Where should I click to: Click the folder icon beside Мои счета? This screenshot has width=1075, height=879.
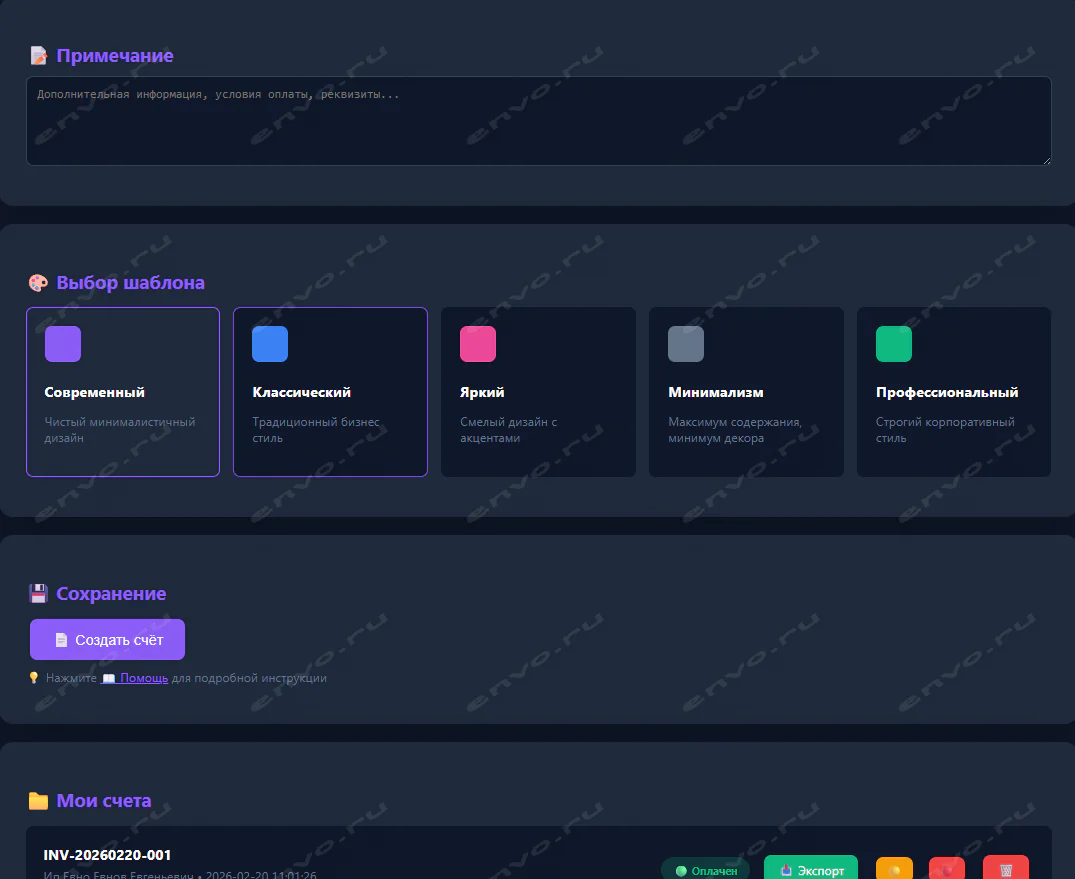coord(38,801)
